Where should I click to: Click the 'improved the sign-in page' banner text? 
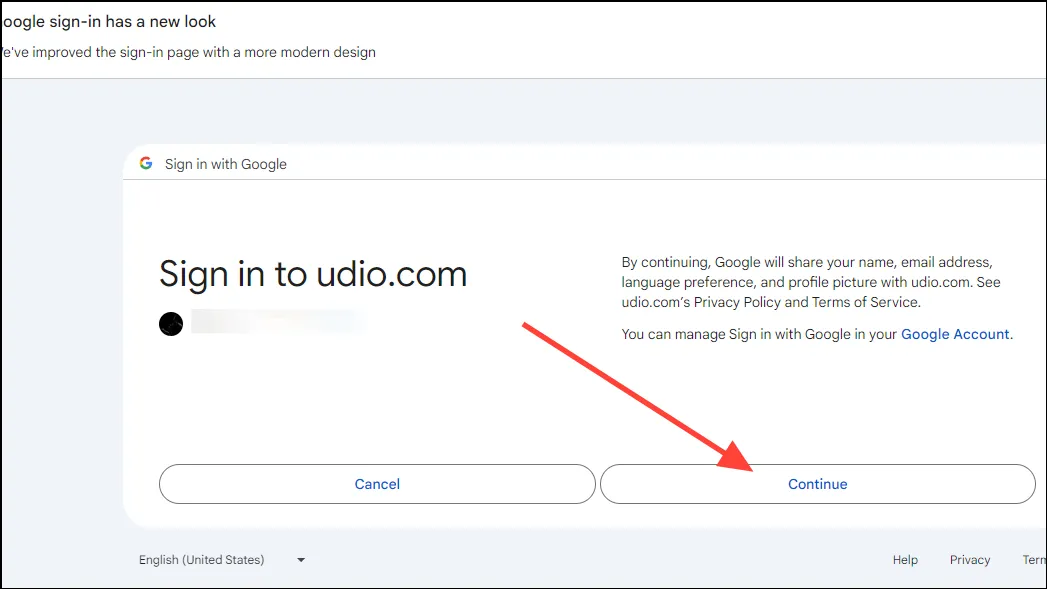tap(188, 52)
